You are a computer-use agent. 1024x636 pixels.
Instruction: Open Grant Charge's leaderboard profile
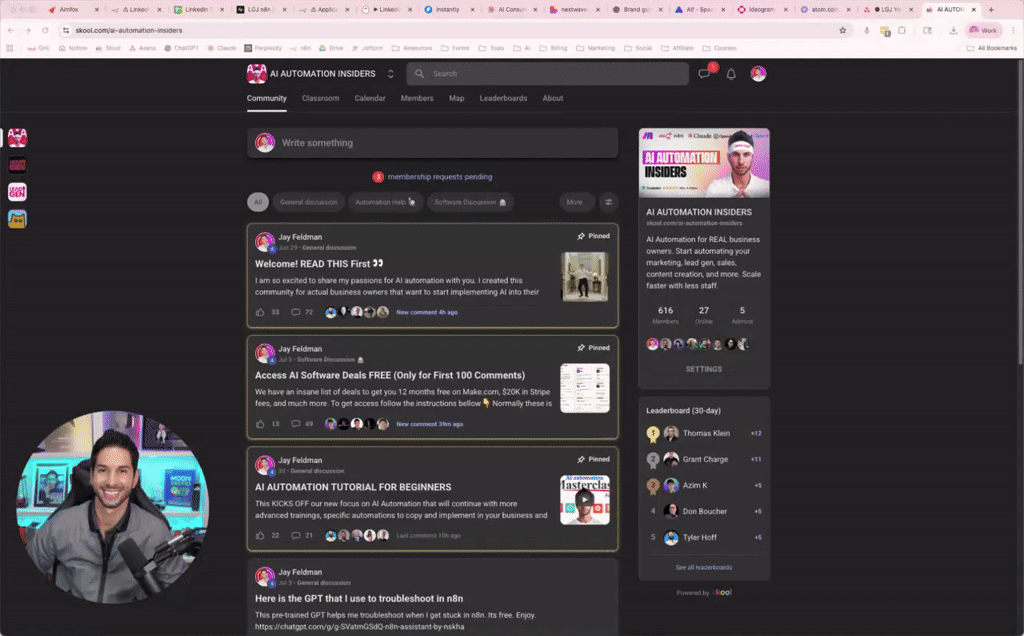pos(705,459)
